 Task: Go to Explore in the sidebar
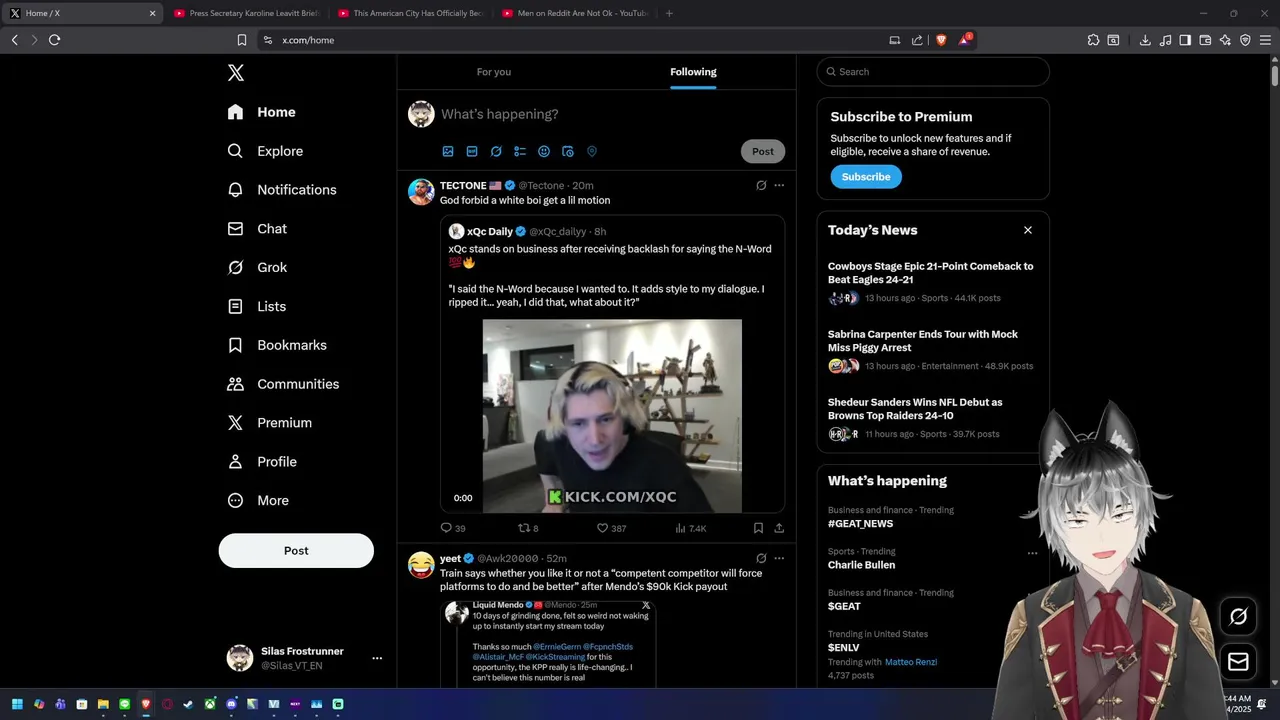click(265, 151)
